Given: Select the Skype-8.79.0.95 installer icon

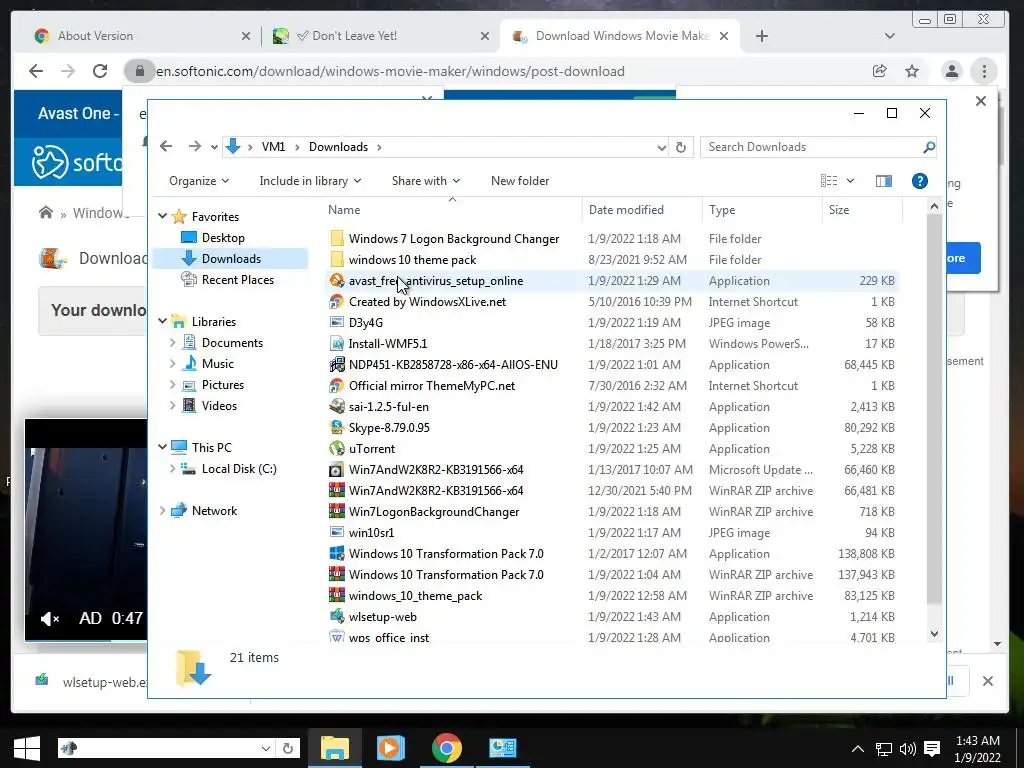Looking at the screenshot, I should pos(337,427).
